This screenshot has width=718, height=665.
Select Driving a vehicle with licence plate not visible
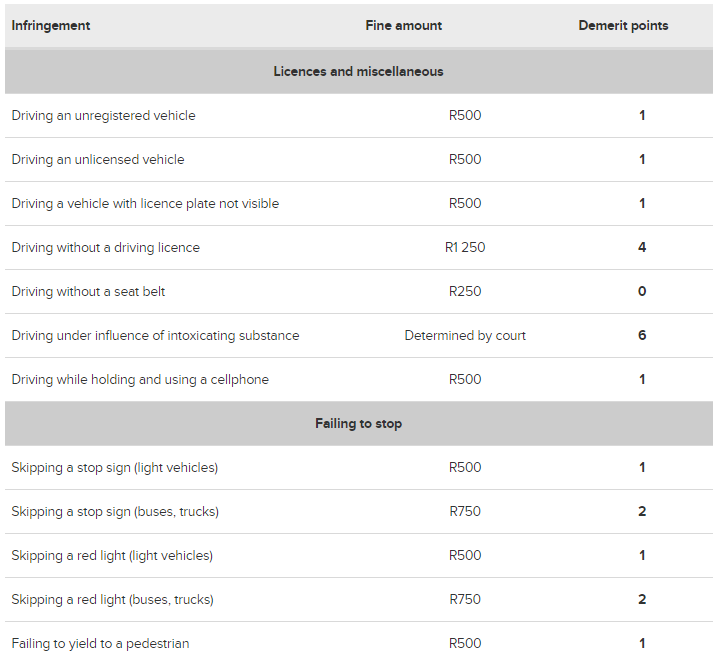point(145,203)
